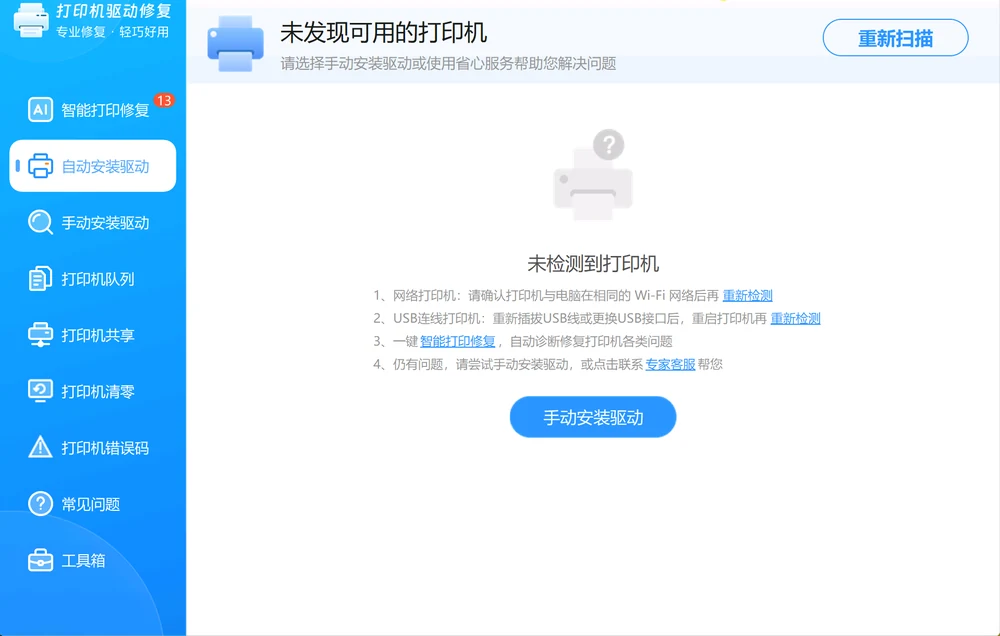
Task: Click the reset icon beside 打印机清零
Action: click(x=40, y=391)
